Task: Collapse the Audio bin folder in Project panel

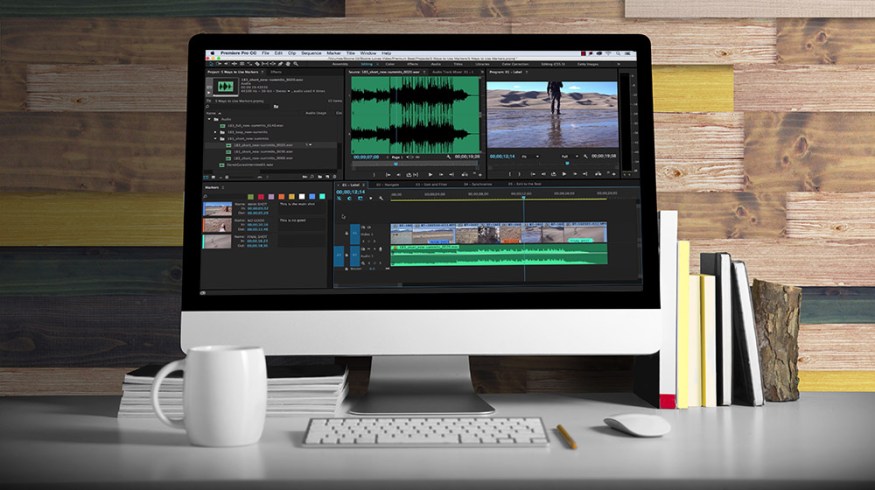Action: tap(211, 119)
